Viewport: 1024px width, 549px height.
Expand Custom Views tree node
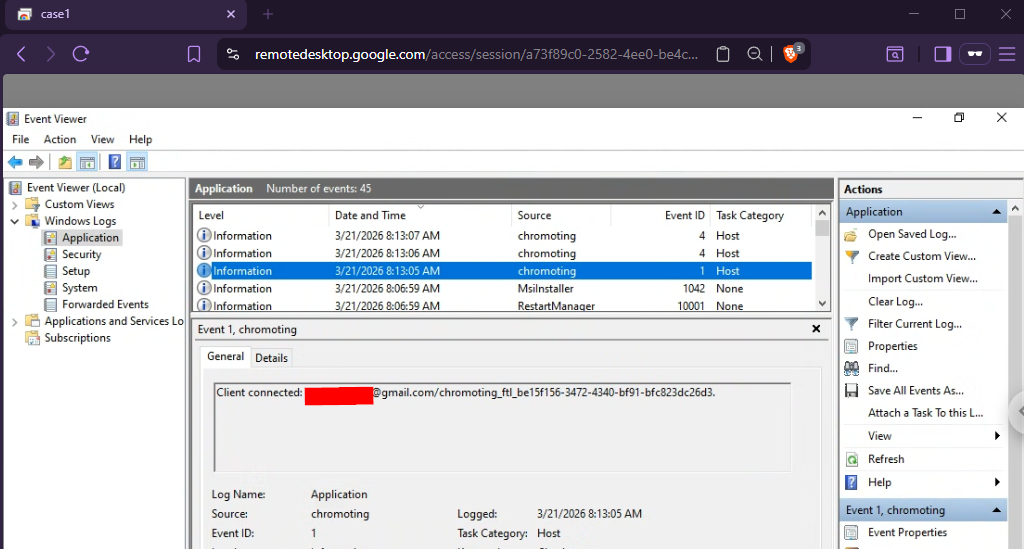click(x=14, y=205)
